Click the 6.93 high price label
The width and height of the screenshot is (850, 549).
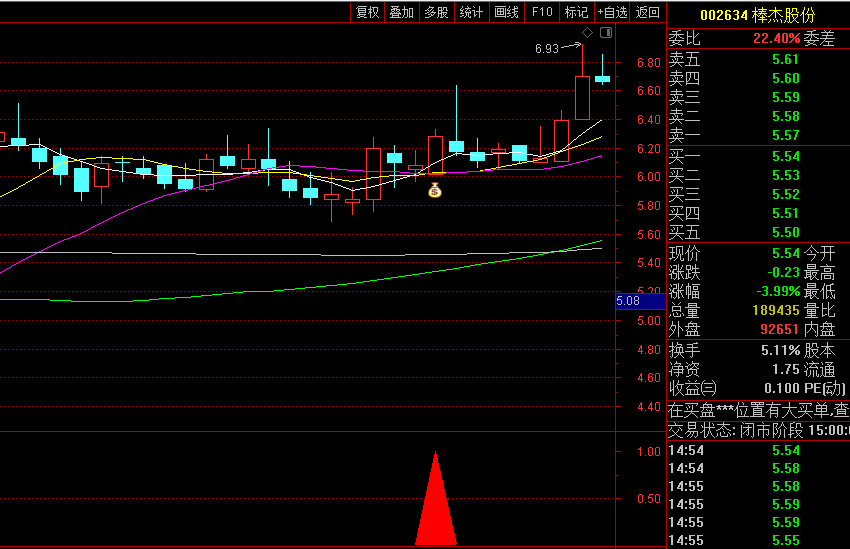coord(546,49)
